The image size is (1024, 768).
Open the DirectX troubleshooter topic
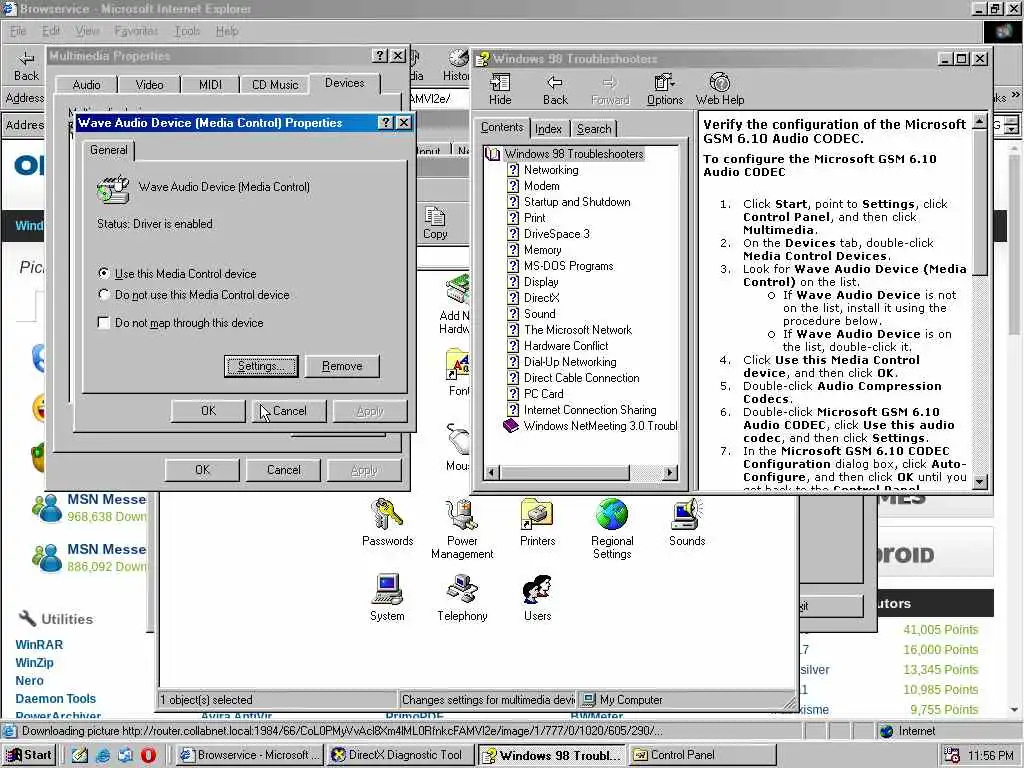pyautogui.click(x=541, y=298)
